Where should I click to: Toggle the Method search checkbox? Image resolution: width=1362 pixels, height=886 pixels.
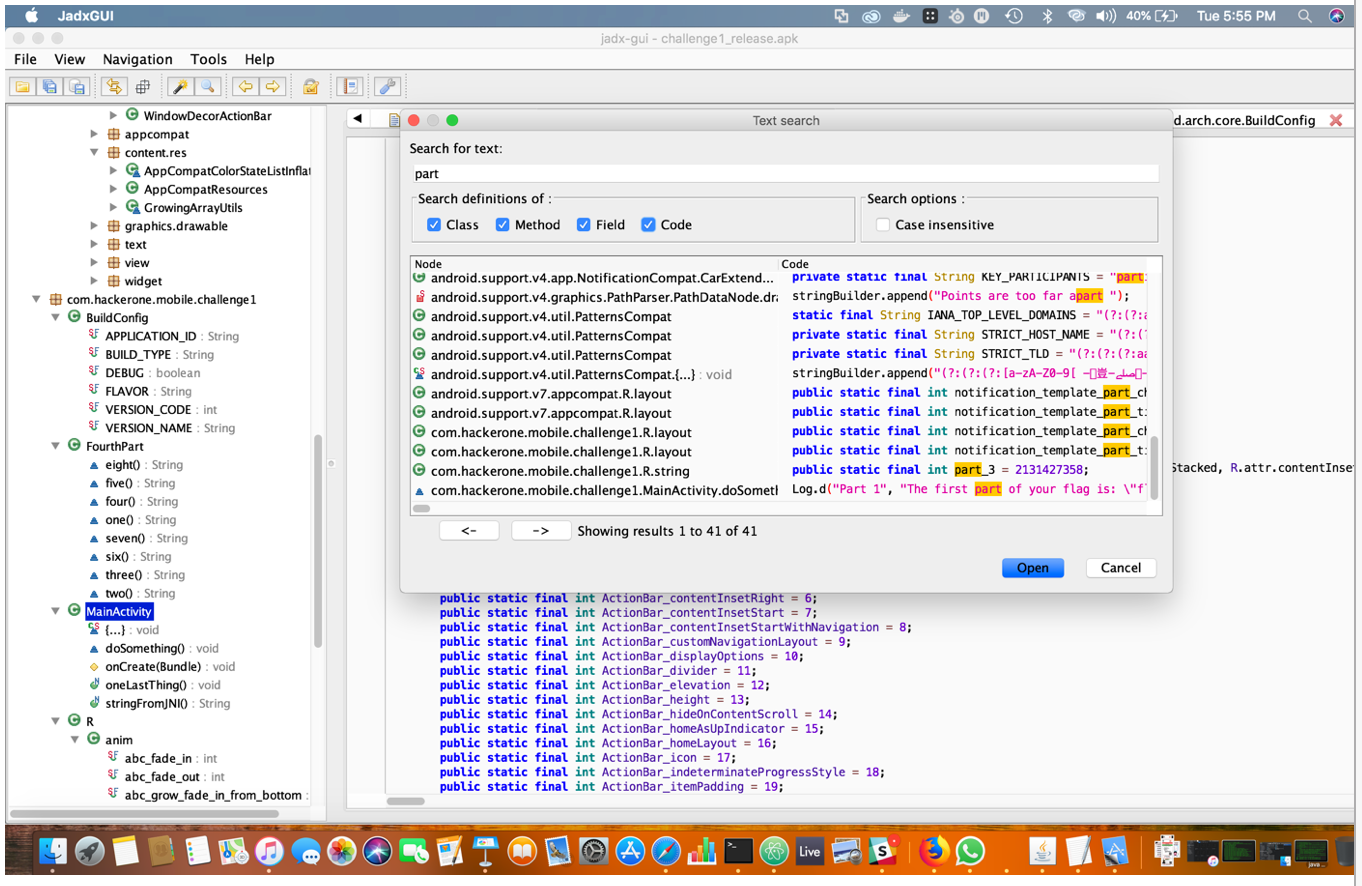click(503, 225)
